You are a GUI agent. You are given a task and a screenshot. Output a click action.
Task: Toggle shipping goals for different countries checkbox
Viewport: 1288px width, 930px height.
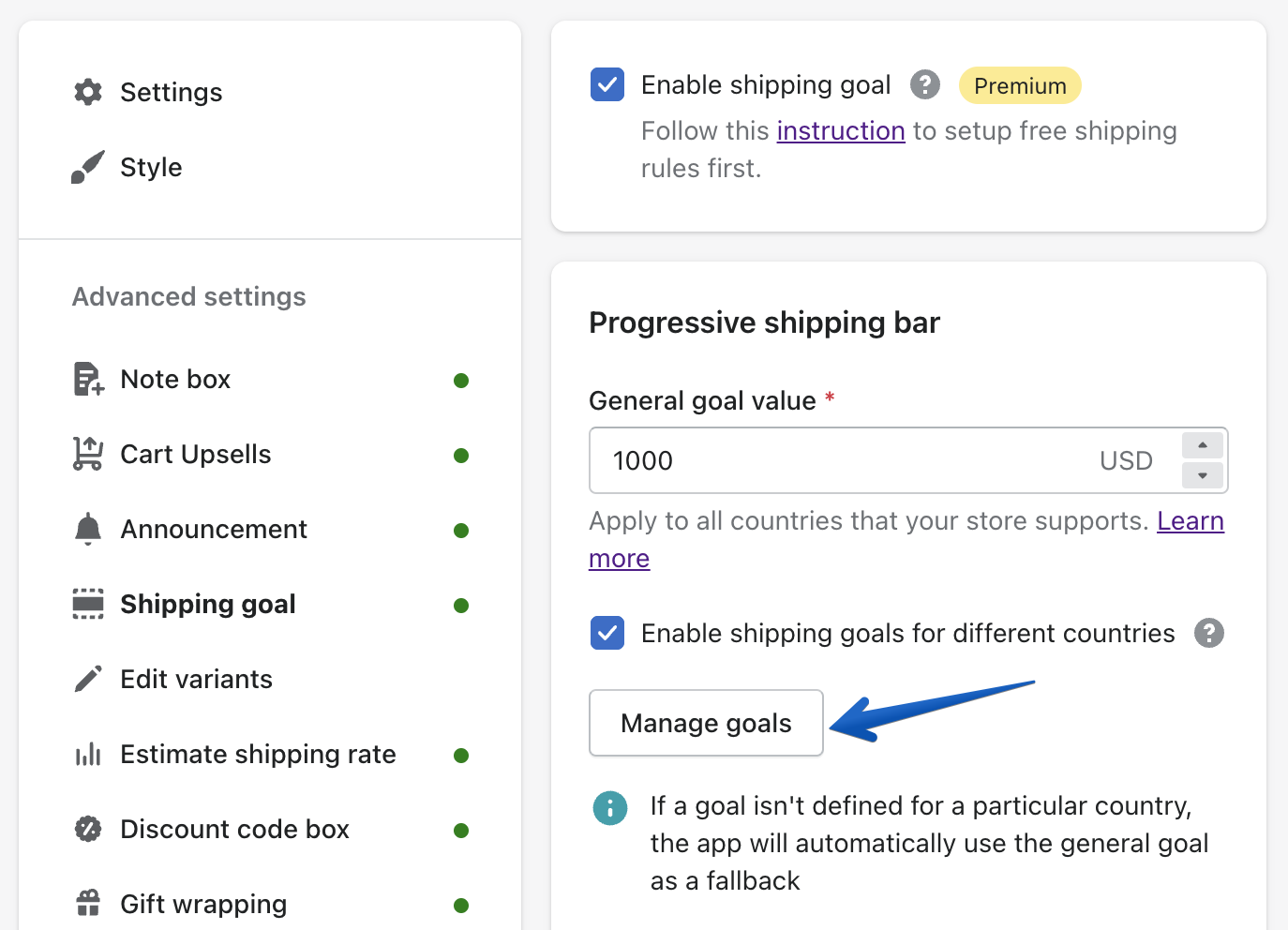click(x=607, y=634)
